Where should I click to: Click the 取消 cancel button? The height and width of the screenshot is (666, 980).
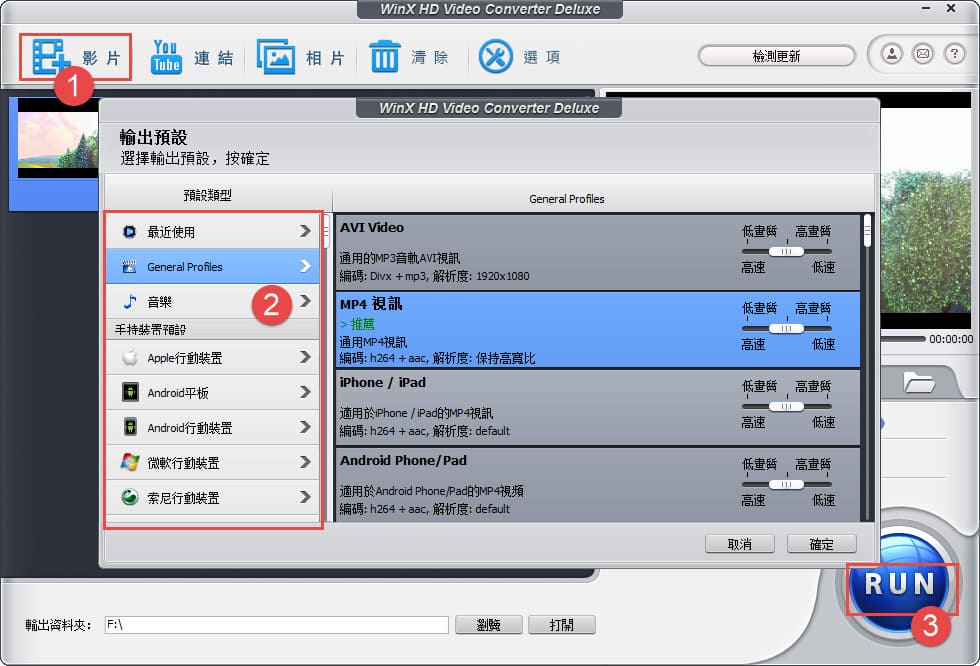pos(739,544)
